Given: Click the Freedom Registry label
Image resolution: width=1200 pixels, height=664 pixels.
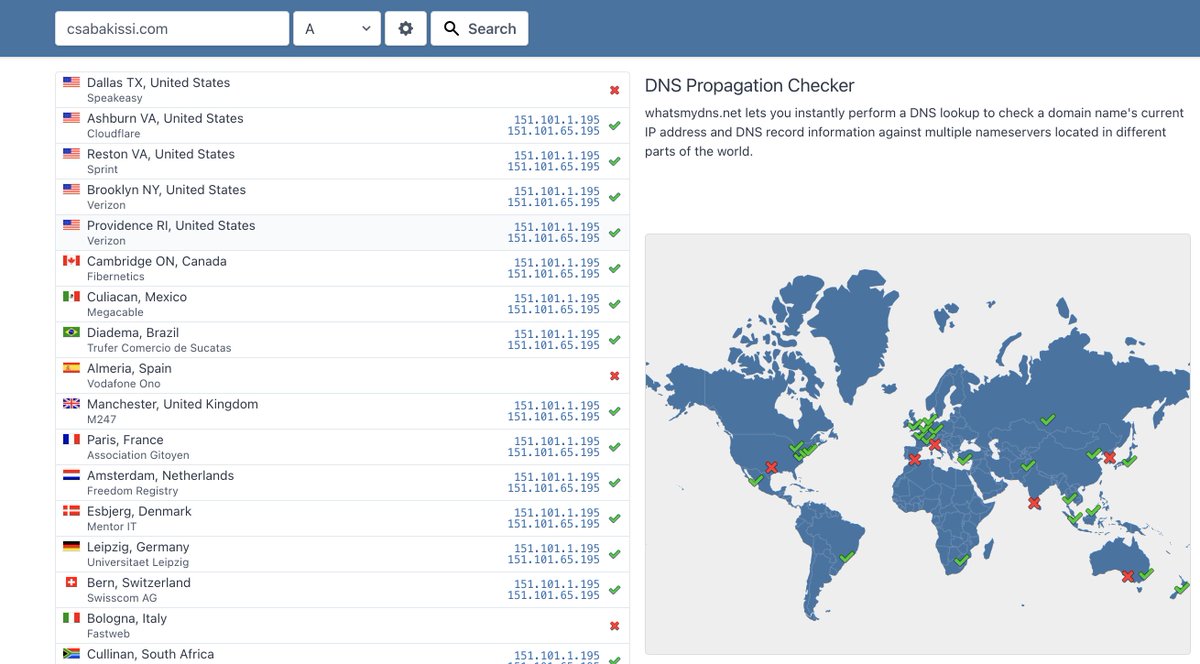Looking at the screenshot, I should tap(132, 491).
